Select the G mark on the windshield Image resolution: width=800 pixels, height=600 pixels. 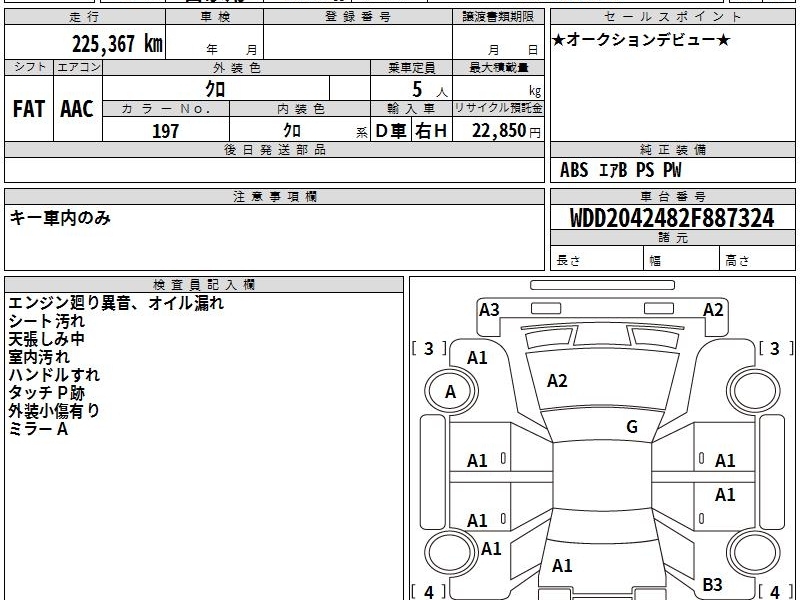tap(632, 426)
